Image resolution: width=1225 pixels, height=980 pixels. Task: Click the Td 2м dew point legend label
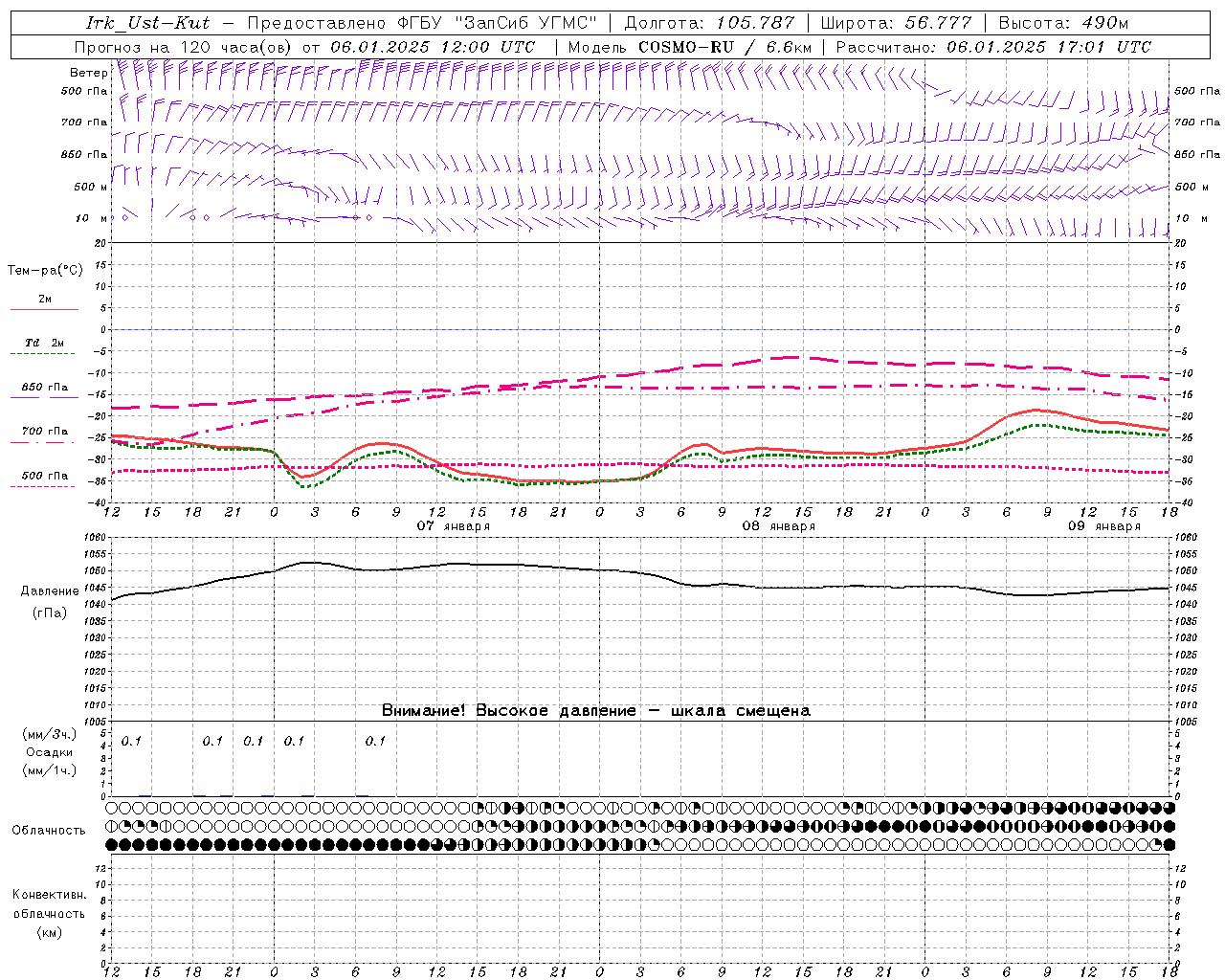coord(45,343)
